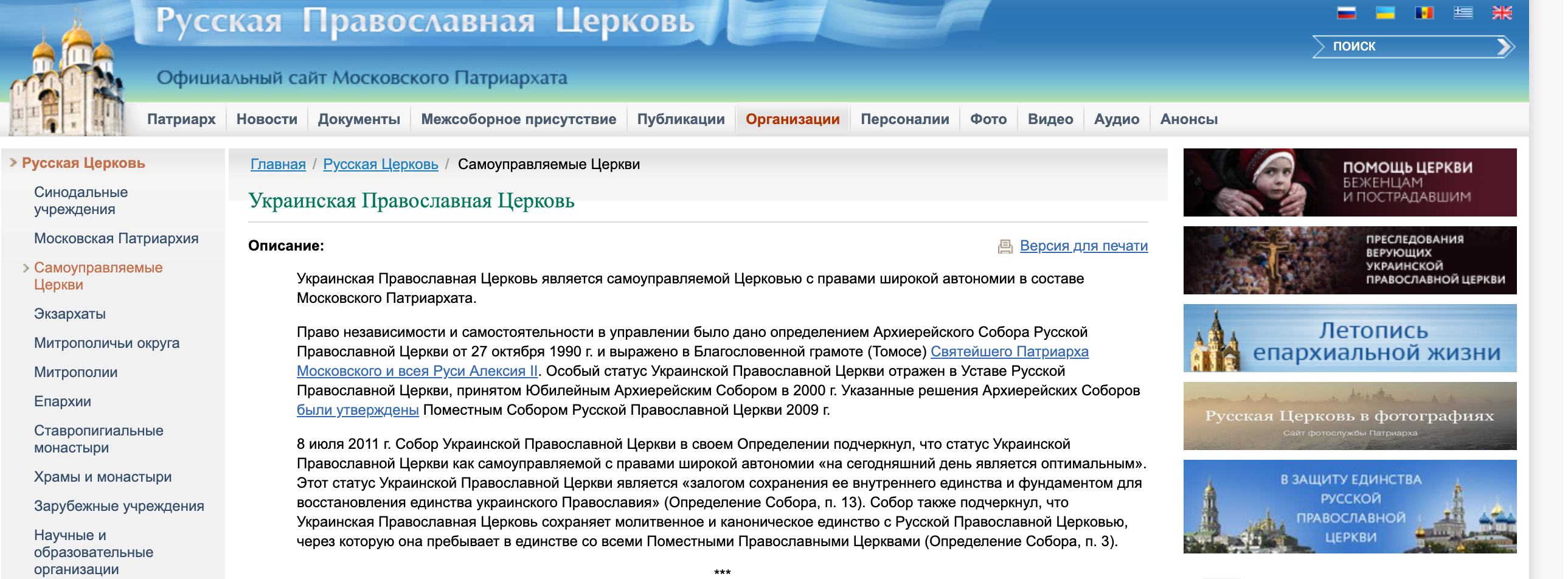Screen dimensions: 1568x579
Task: Go to the Документы menu section
Action: (358, 119)
